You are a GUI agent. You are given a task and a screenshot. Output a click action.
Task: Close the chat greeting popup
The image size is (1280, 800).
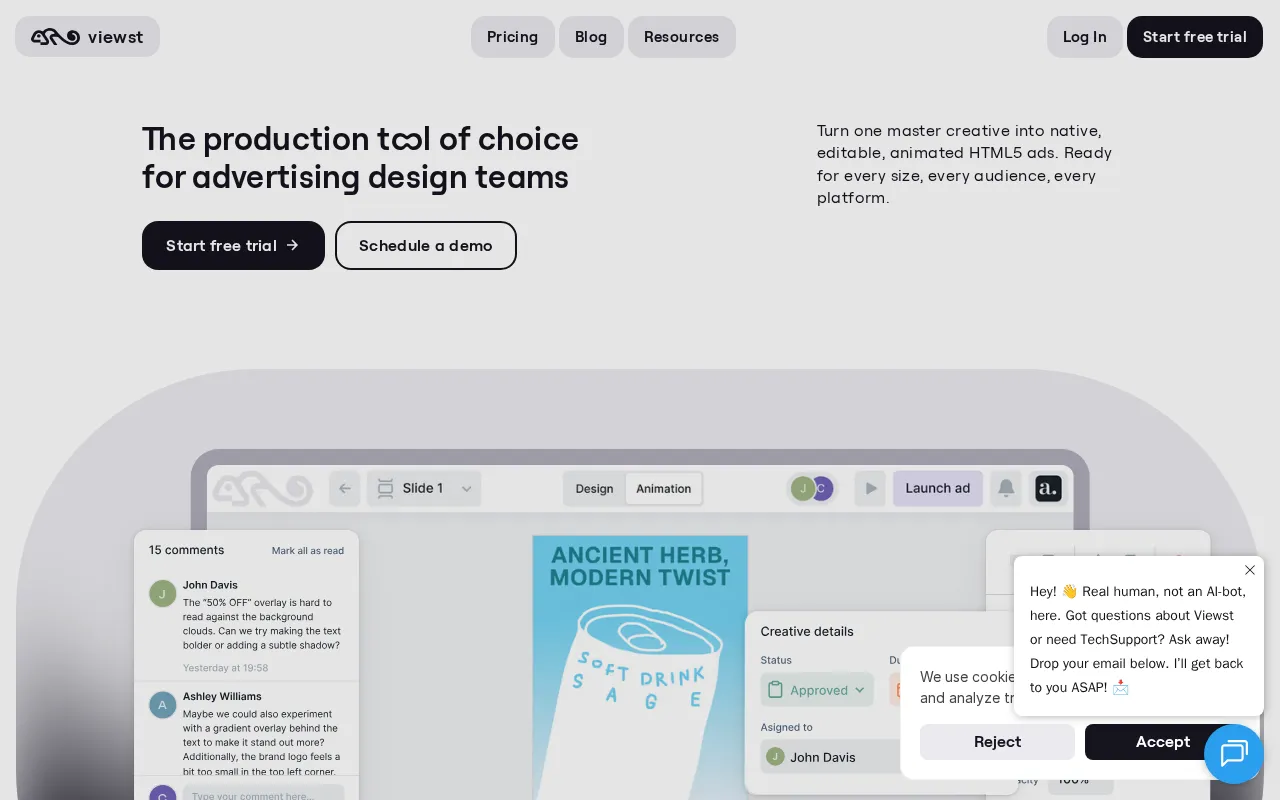point(1250,570)
